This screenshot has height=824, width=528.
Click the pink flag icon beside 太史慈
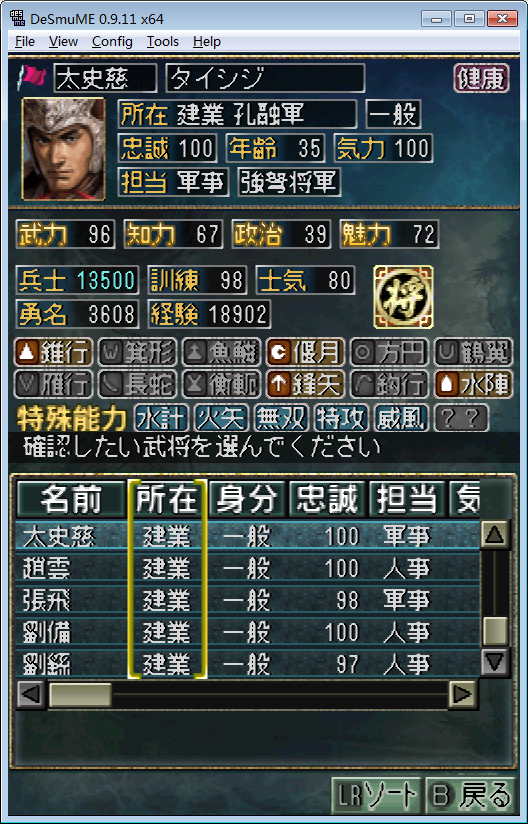click(x=33, y=77)
